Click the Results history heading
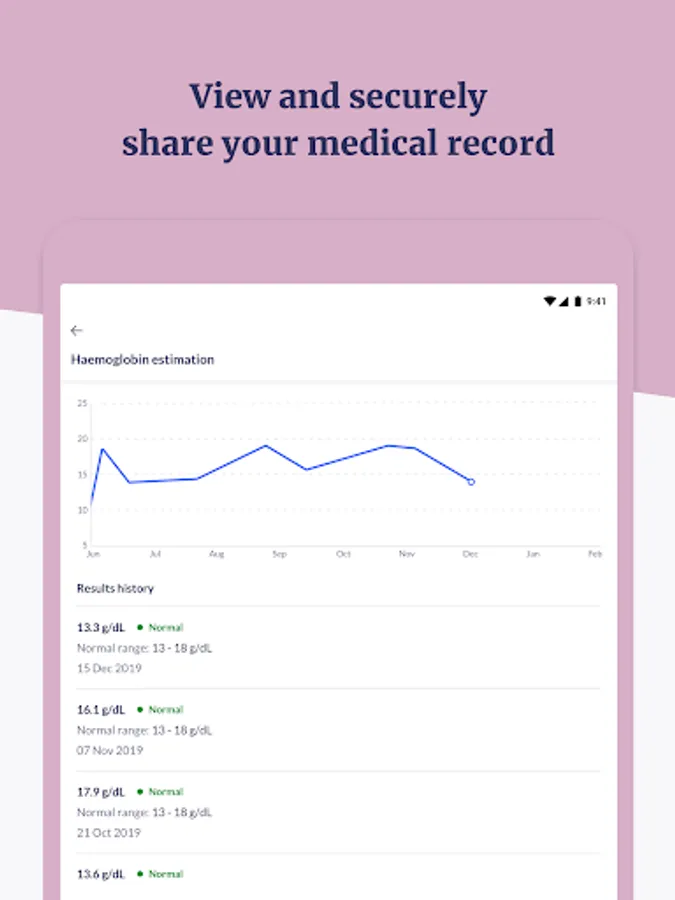This screenshot has height=900, width=675. (115, 588)
